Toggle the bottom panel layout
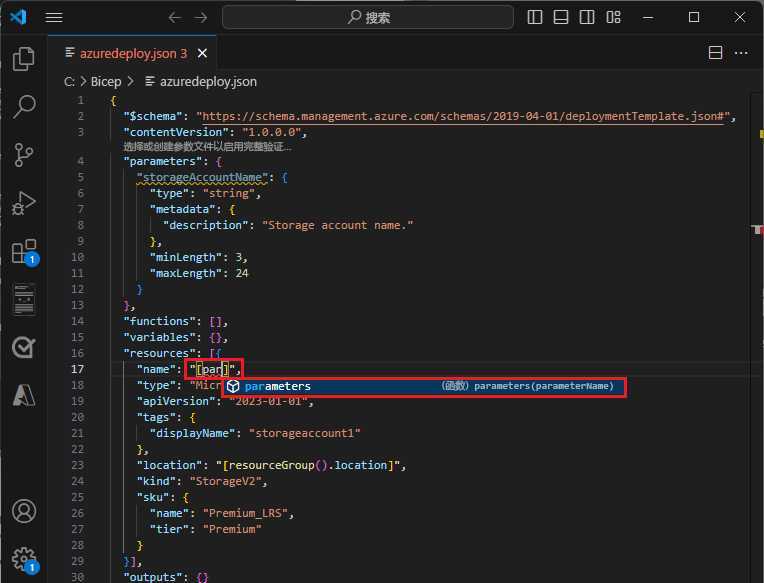This screenshot has height=583, width=764. pos(561,18)
